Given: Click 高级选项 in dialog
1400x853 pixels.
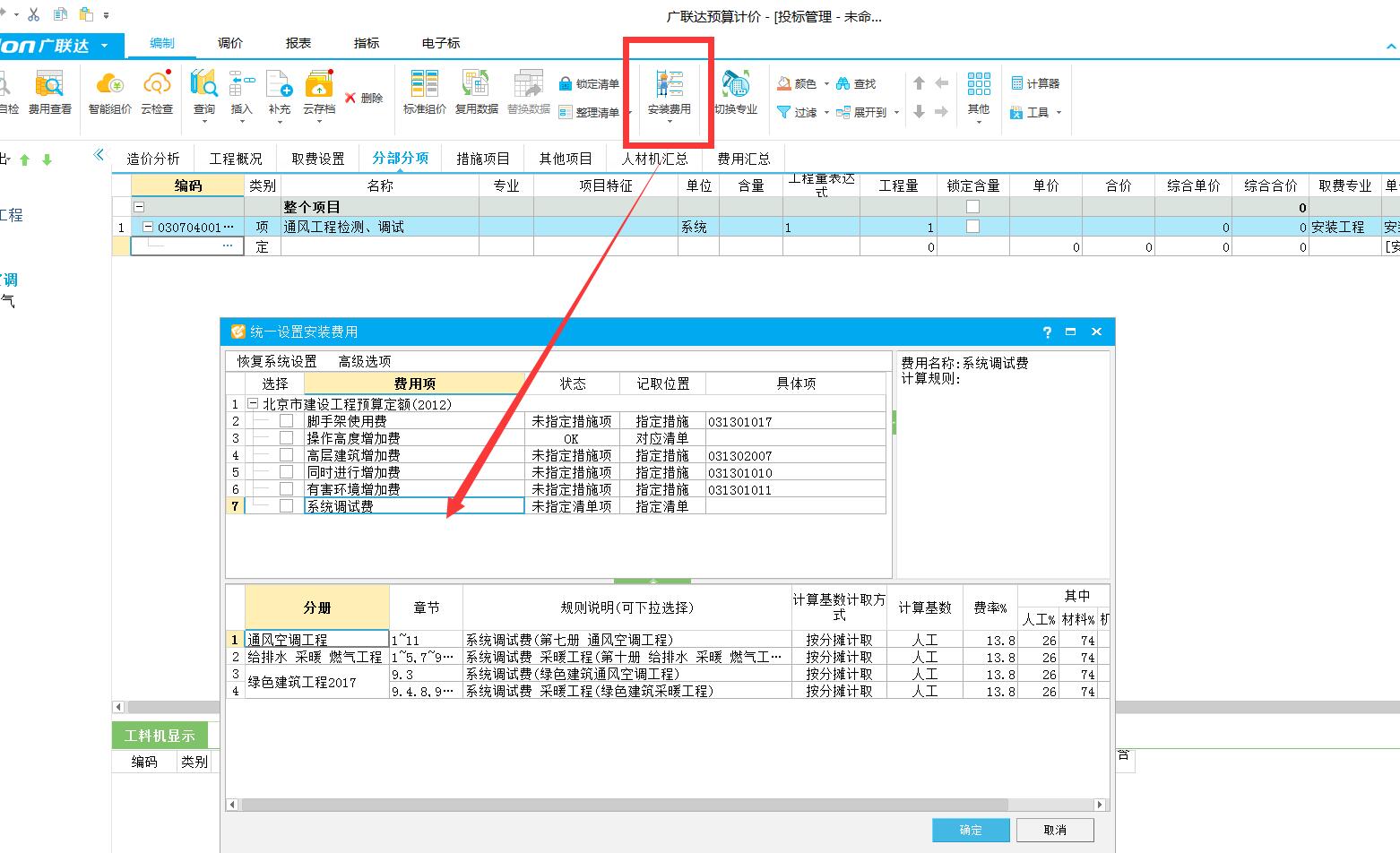Looking at the screenshot, I should [365, 361].
